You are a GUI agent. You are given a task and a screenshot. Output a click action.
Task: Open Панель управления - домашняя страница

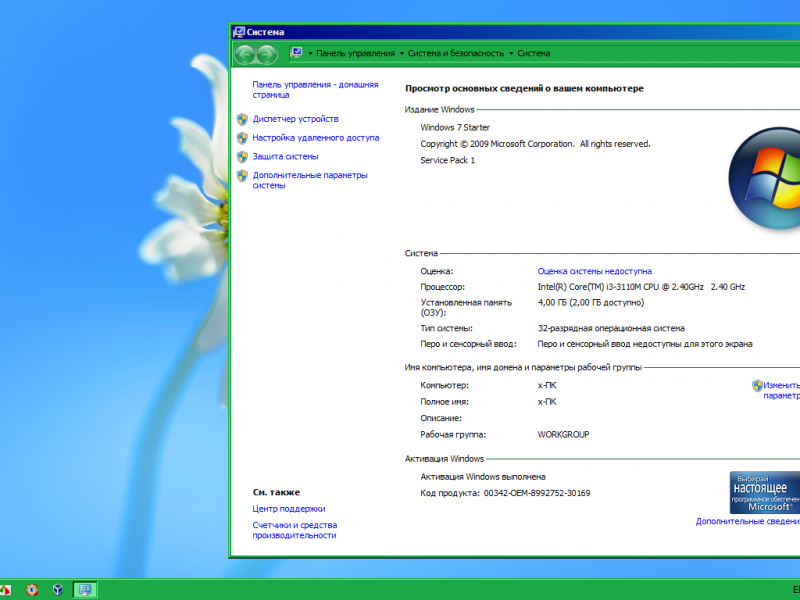point(315,89)
